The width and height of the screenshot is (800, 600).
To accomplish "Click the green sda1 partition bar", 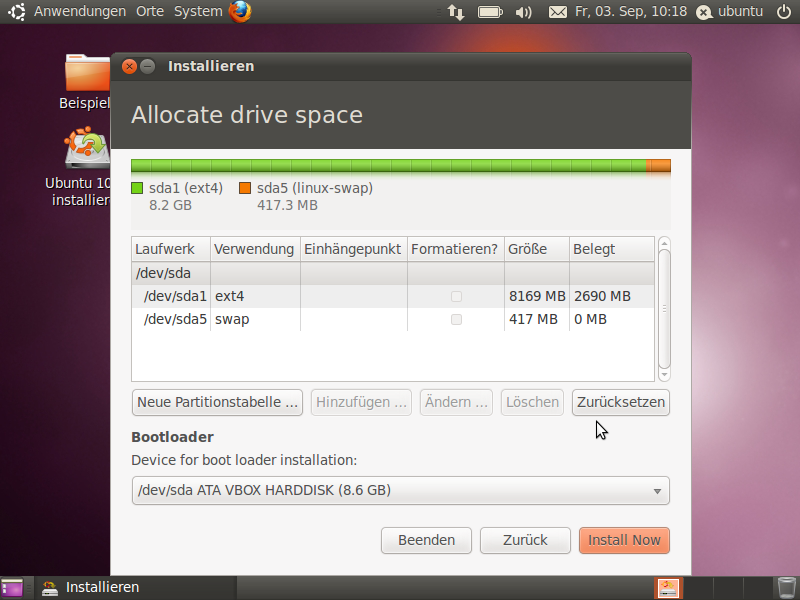I will pos(388,166).
